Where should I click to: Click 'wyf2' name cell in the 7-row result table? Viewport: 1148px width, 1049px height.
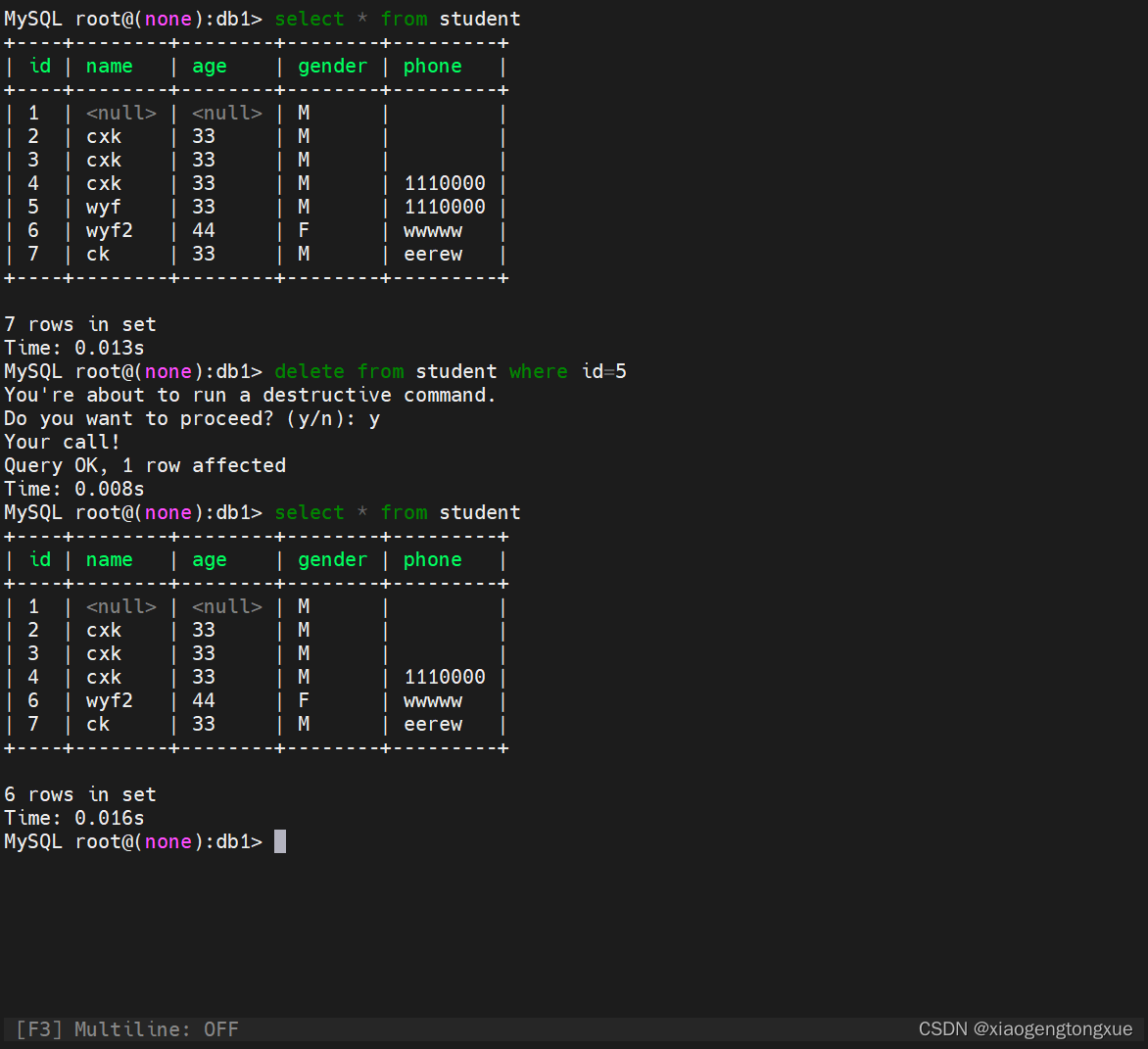(109, 230)
